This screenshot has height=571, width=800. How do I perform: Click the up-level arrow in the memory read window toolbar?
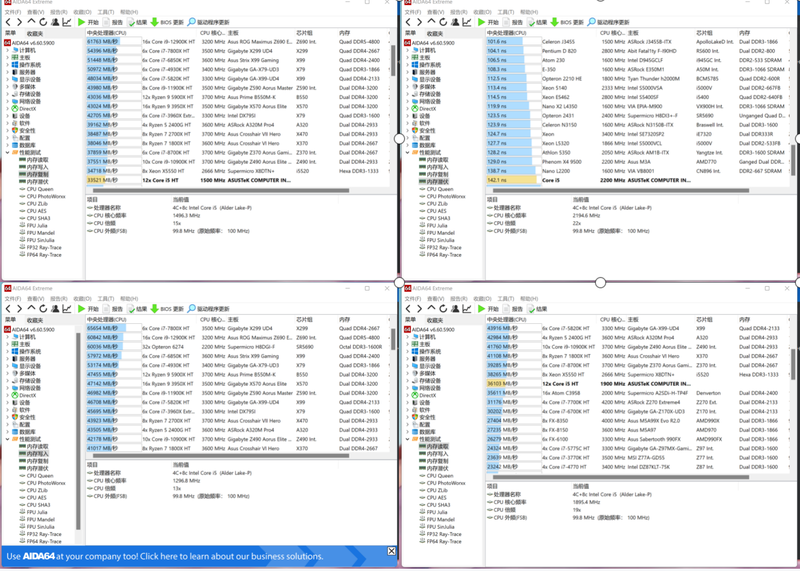[431, 308]
